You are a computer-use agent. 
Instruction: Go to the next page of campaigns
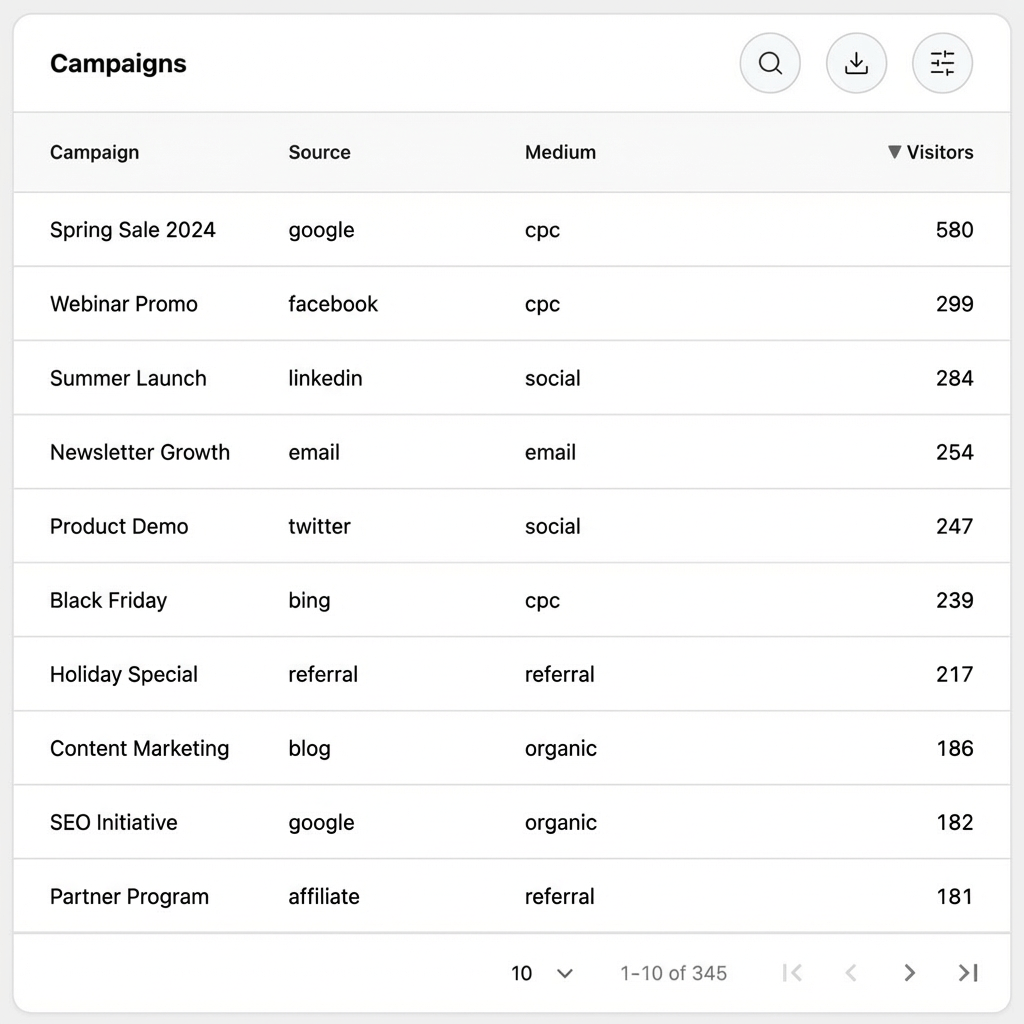909,972
